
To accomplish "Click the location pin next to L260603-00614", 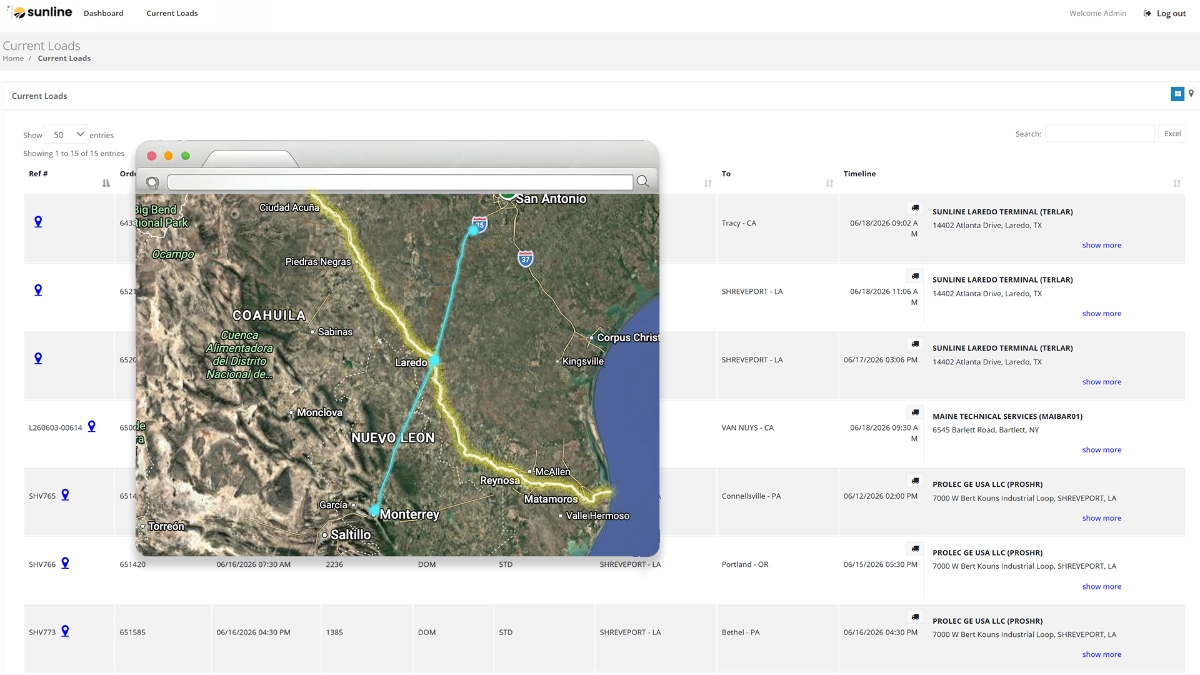I will click(x=91, y=426).
